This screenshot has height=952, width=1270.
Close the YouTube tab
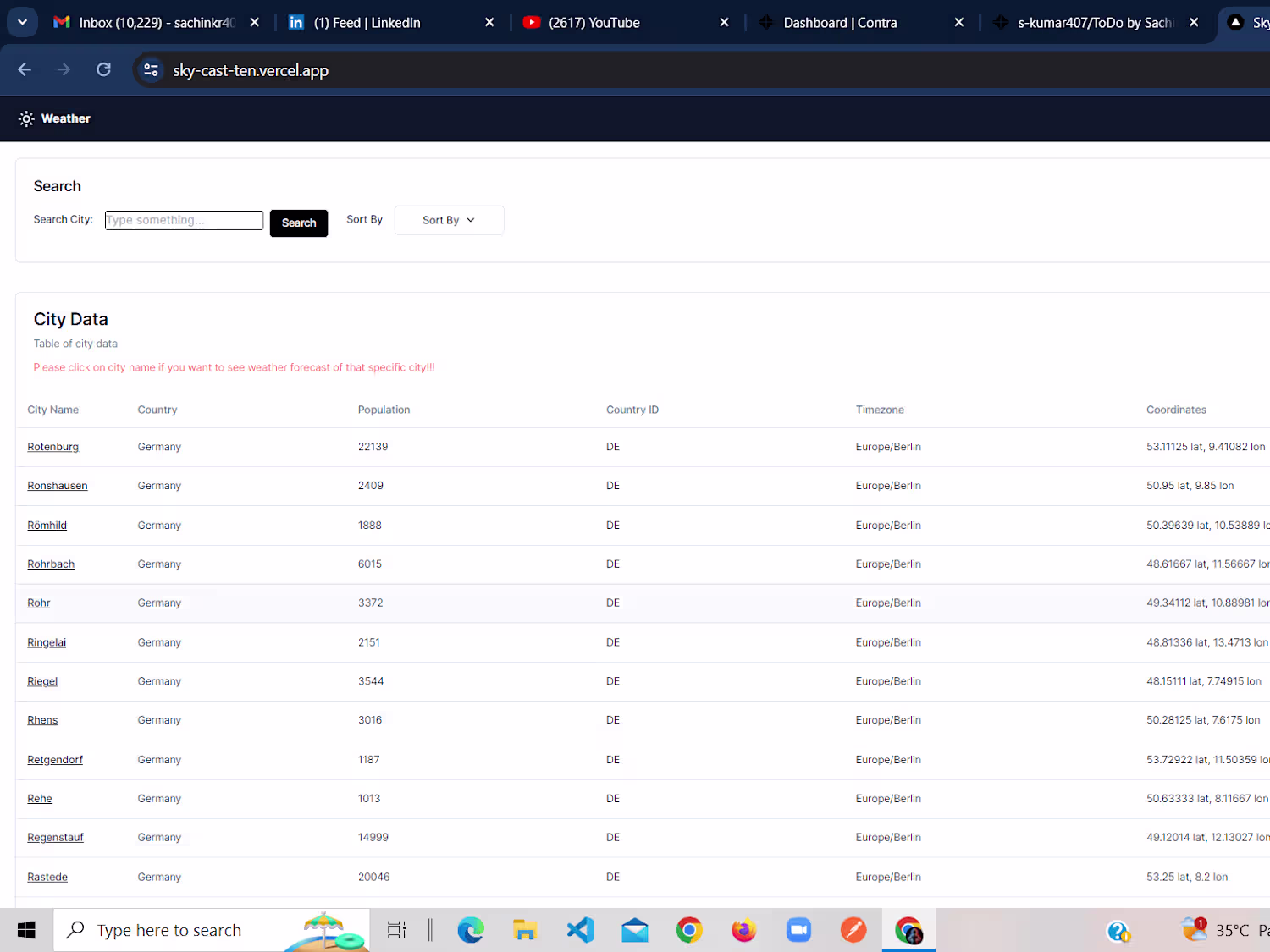point(724,23)
